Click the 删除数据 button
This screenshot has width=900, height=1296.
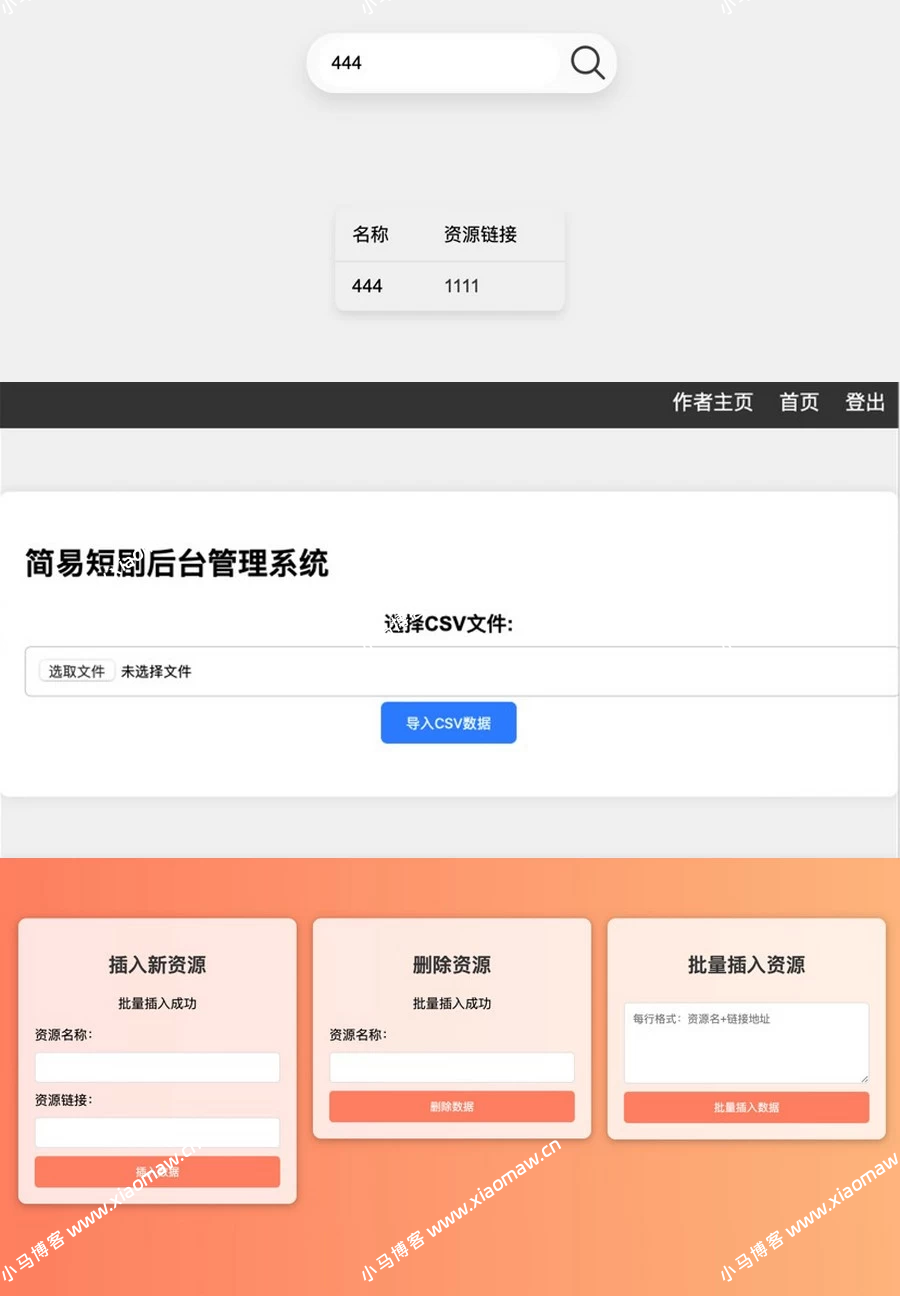click(x=452, y=1106)
